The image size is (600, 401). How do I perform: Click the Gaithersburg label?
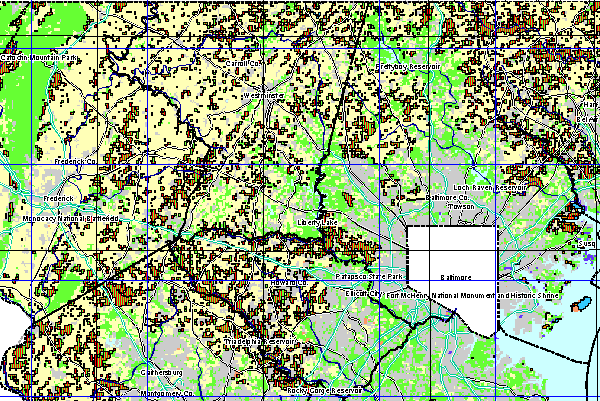tap(161, 373)
